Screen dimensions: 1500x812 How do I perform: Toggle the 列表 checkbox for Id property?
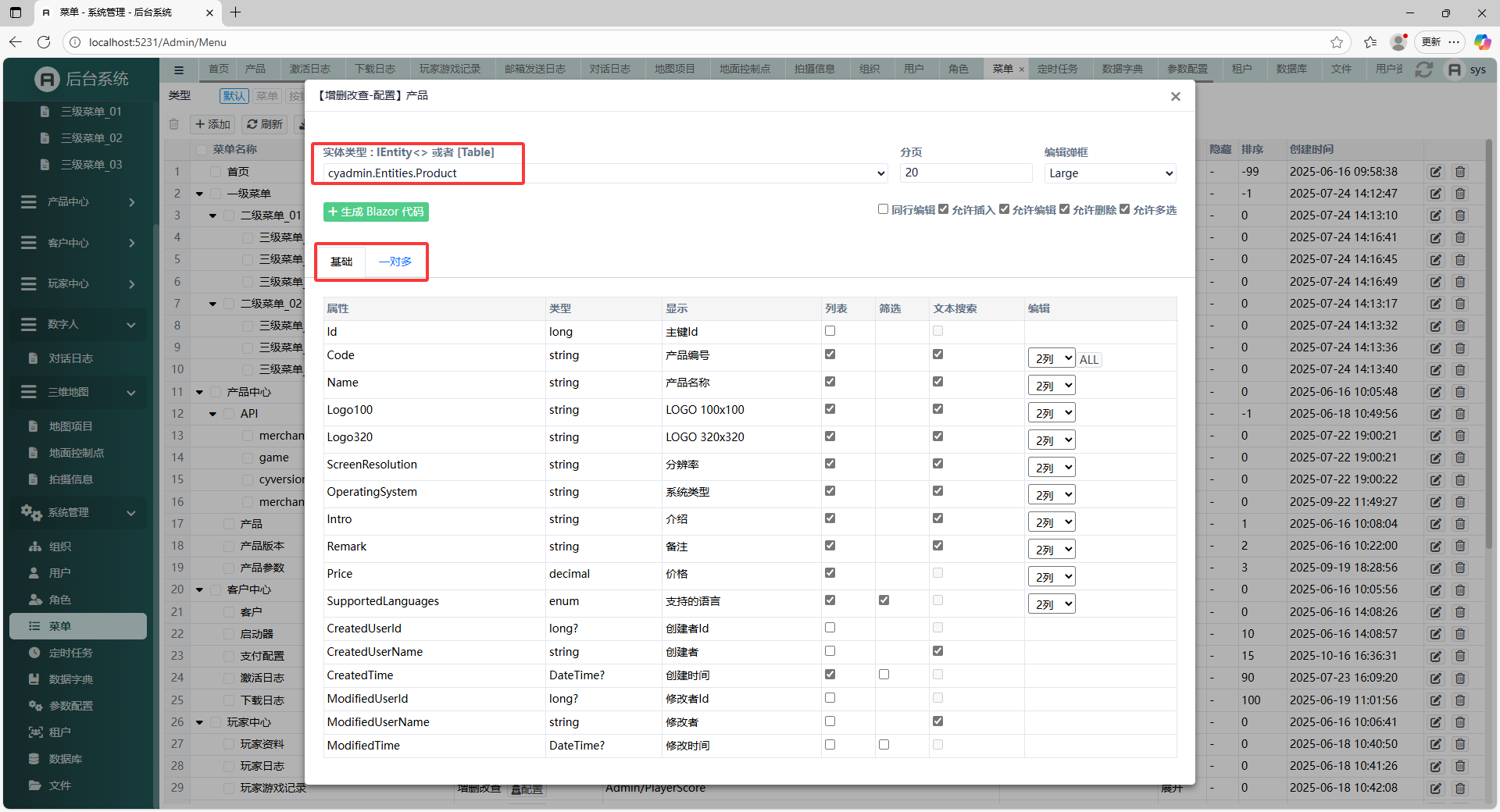click(830, 331)
